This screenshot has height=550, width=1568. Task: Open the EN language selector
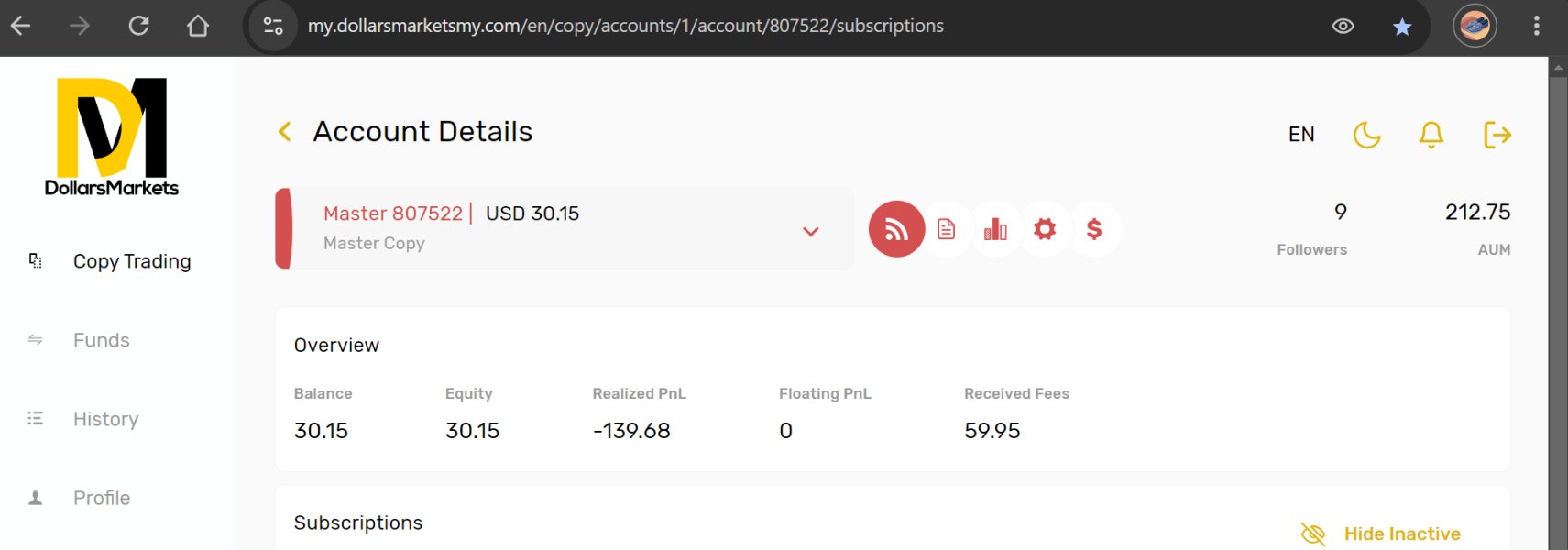click(1301, 135)
